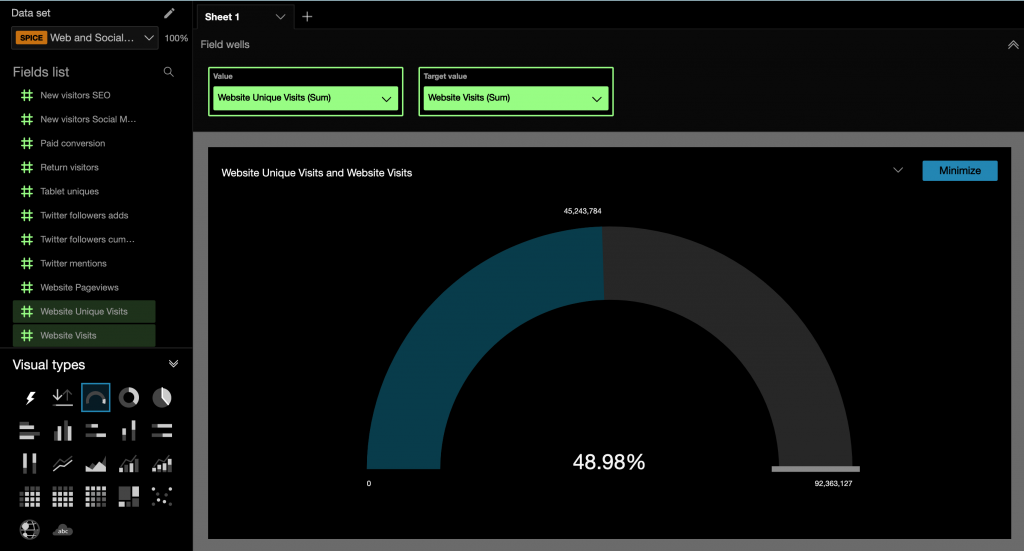Select the Twitter mentions field
Image resolution: width=1024 pixels, height=551 pixels.
(73, 263)
